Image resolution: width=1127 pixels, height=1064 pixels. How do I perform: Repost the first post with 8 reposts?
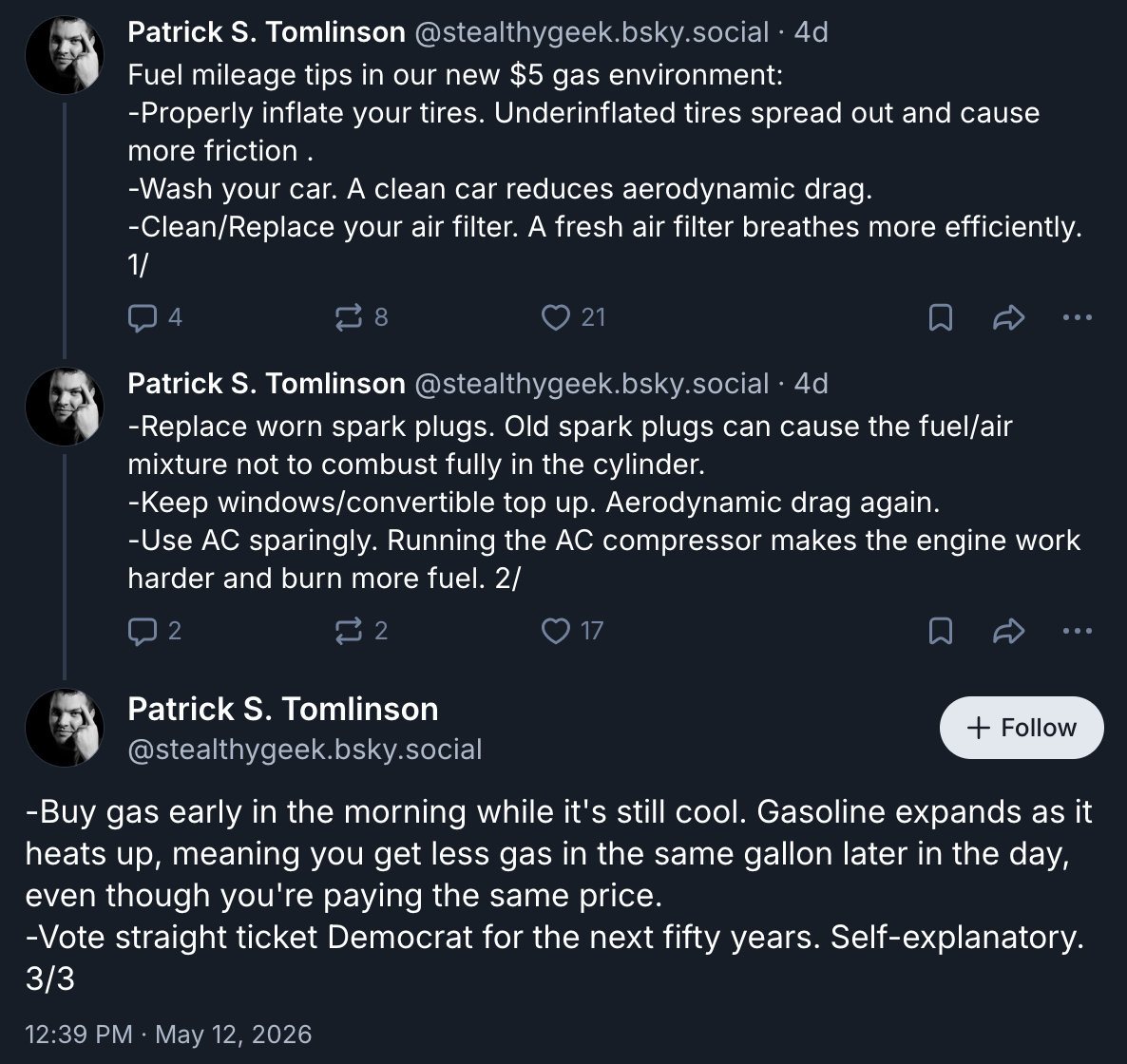(x=361, y=317)
